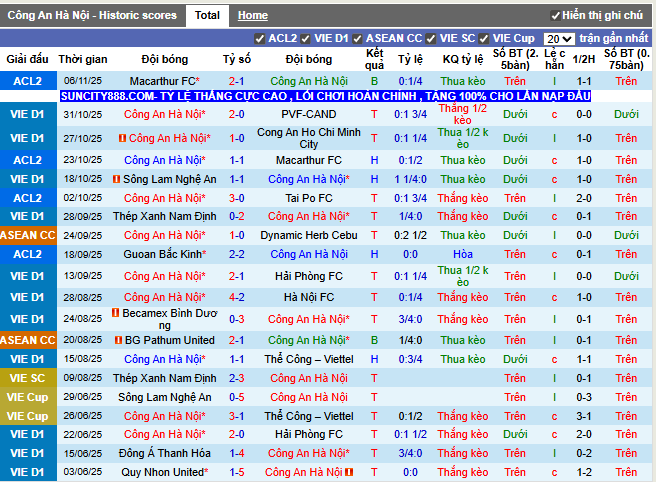Switch to the Home tab
Screen dimensions: 656x482
[x=253, y=15]
